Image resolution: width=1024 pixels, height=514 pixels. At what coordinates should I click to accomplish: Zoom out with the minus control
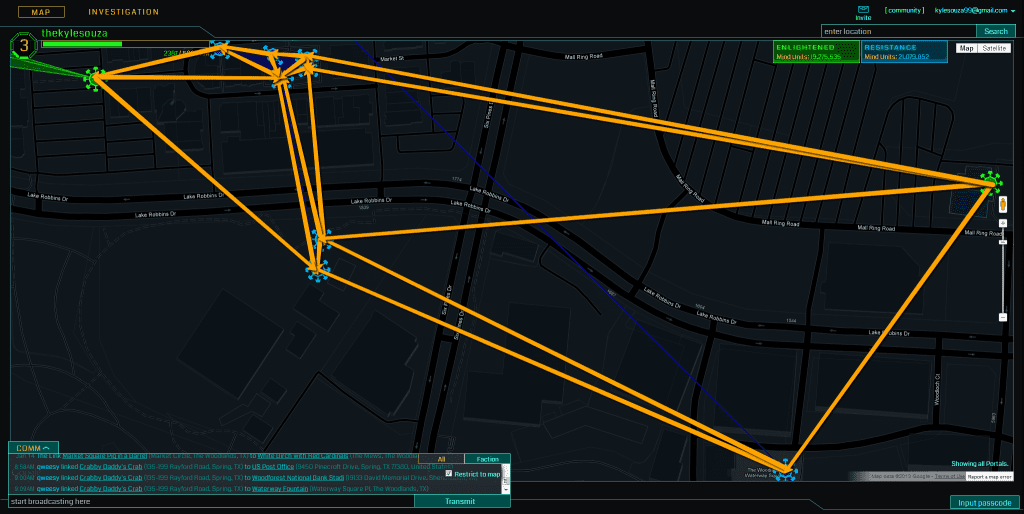[x=1003, y=317]
